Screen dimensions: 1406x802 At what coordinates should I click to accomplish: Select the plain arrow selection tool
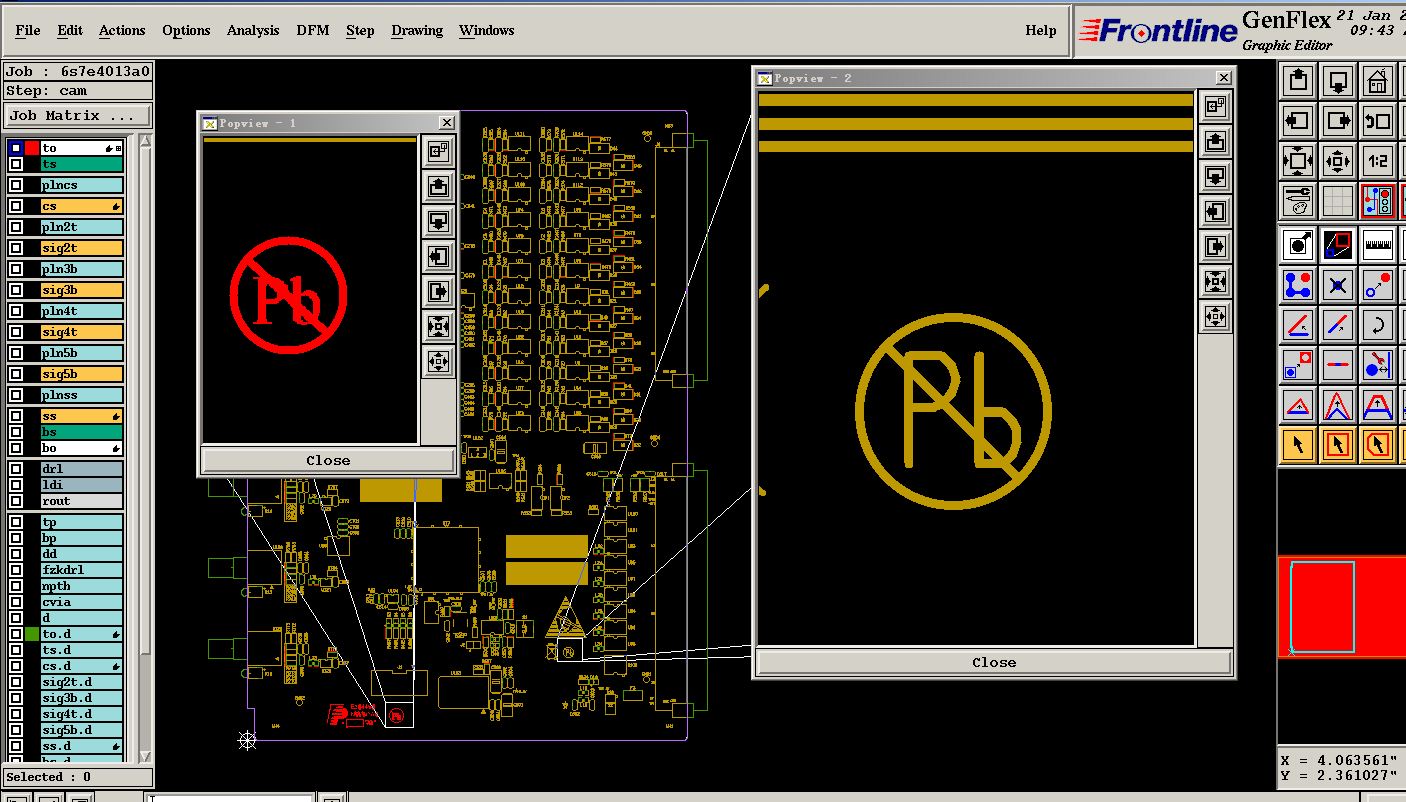pos(1298,444)
